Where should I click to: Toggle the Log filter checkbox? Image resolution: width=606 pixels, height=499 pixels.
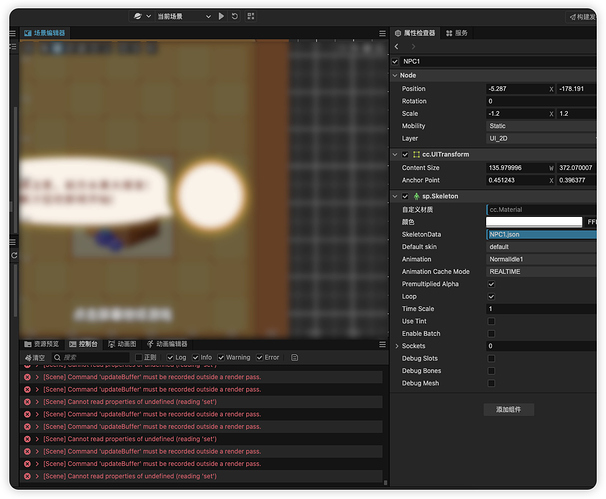(170, 358)
